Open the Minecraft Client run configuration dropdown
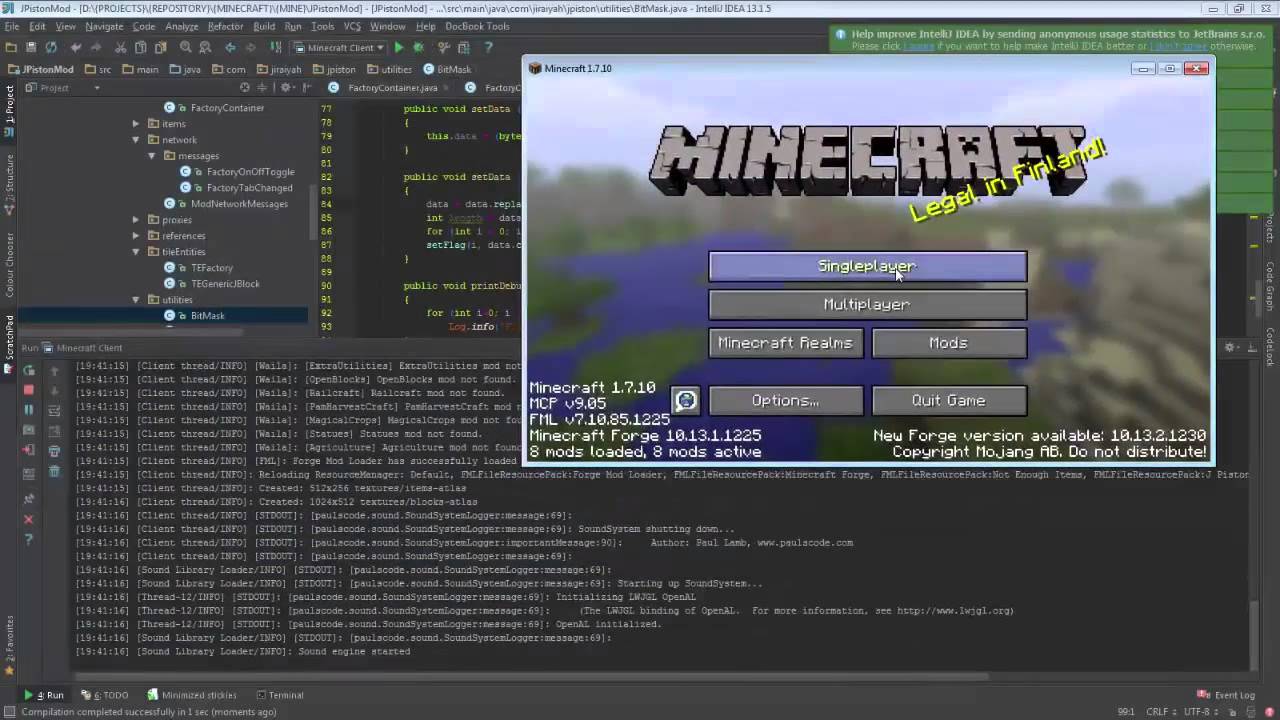Image resolution: width=1280 pixels, height=720 pixels. point(340,47)
